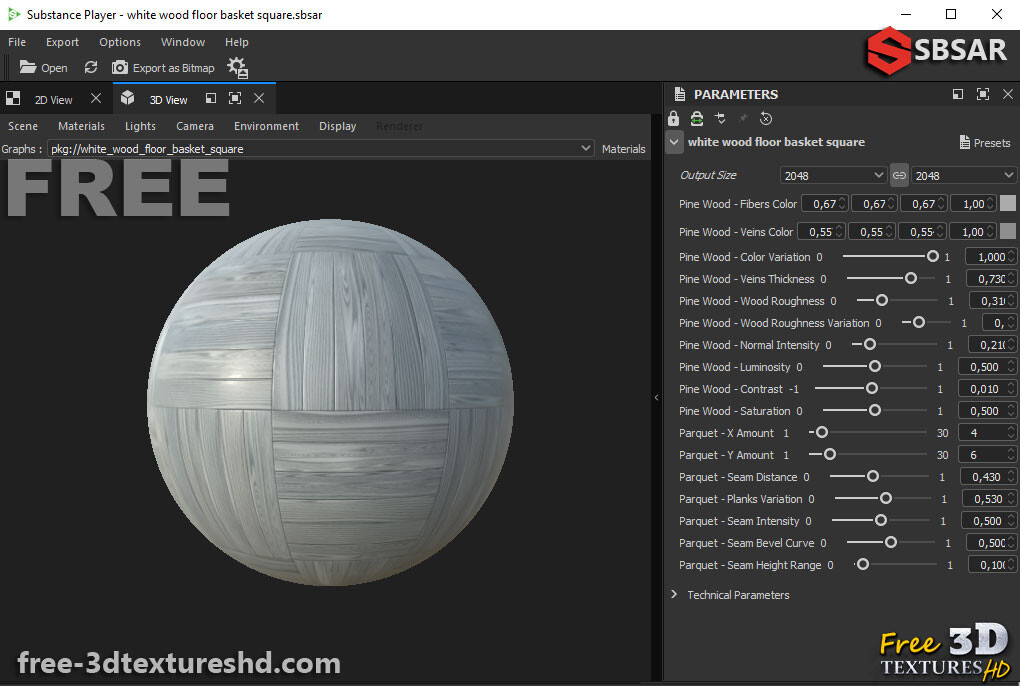Toggle the parameter lock icon
The width and height of the screenshot is (1020, 686).
674,118
